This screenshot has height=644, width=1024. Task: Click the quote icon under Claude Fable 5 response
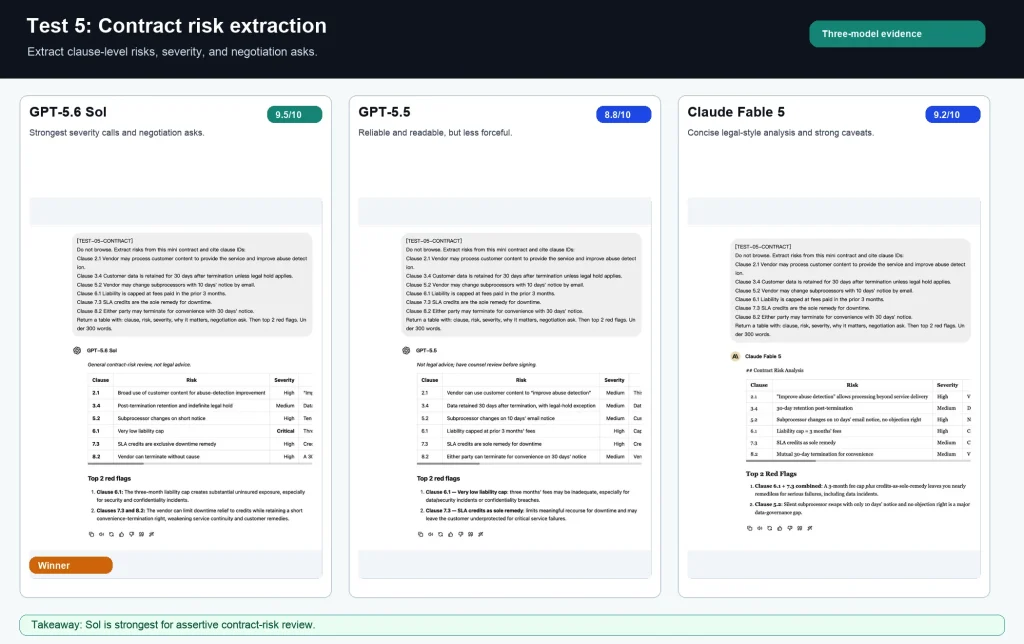[x=799, y=528]
